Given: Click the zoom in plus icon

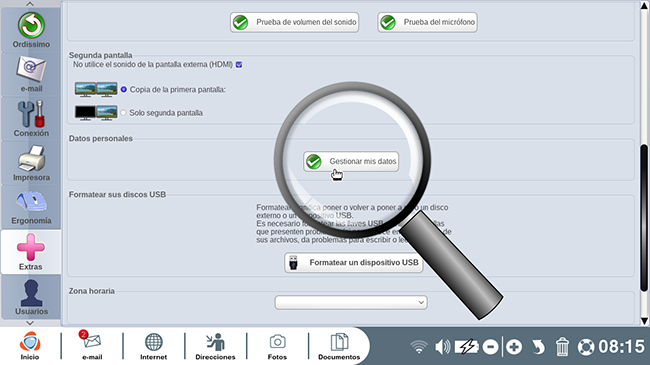Looking at the screenshot, I should pyautogui.click(x=514, y=347).
